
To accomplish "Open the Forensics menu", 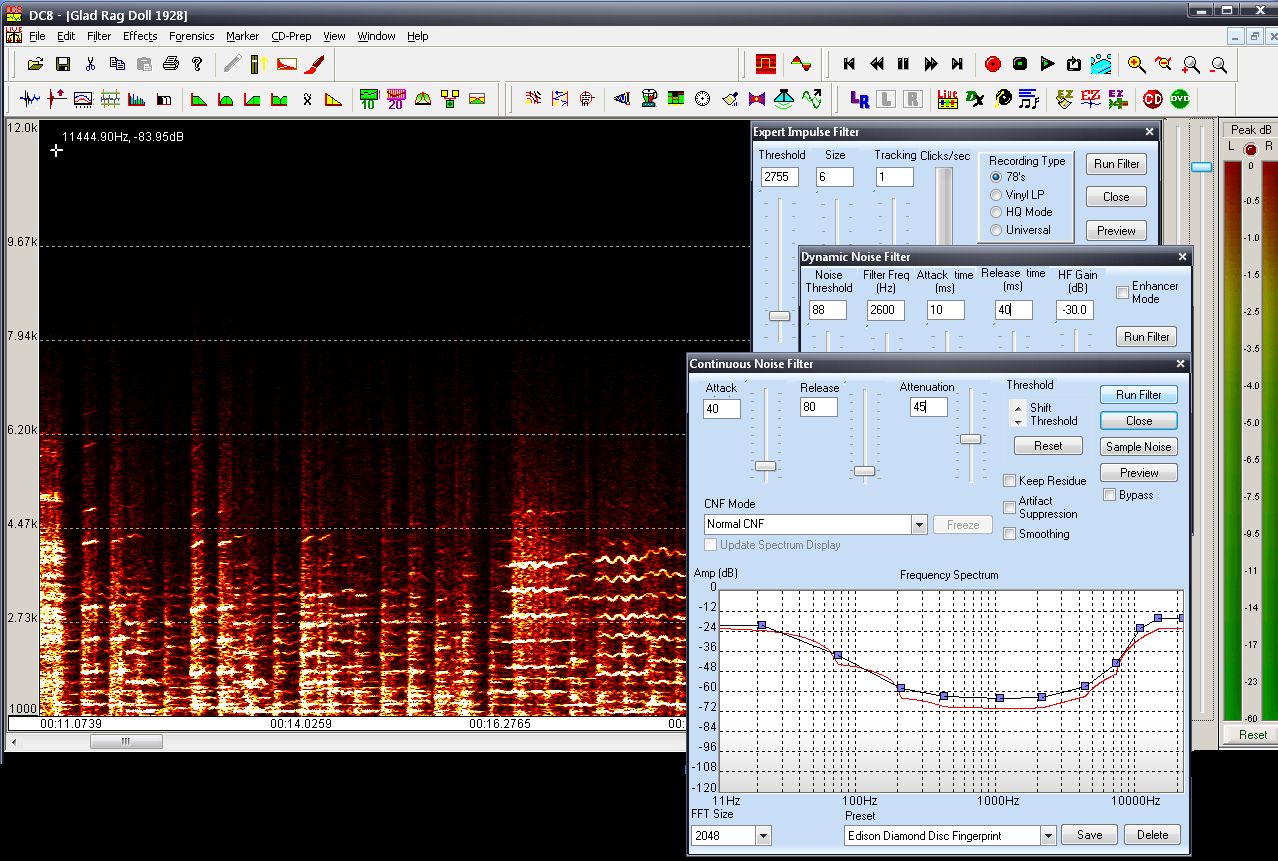I will (x=191, y=36).
